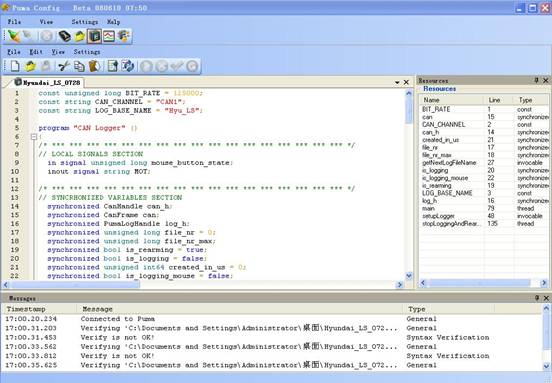The width and height of the screenshot is (552, 383).
Task: Click the green connect plug icon
Action: 14,36
